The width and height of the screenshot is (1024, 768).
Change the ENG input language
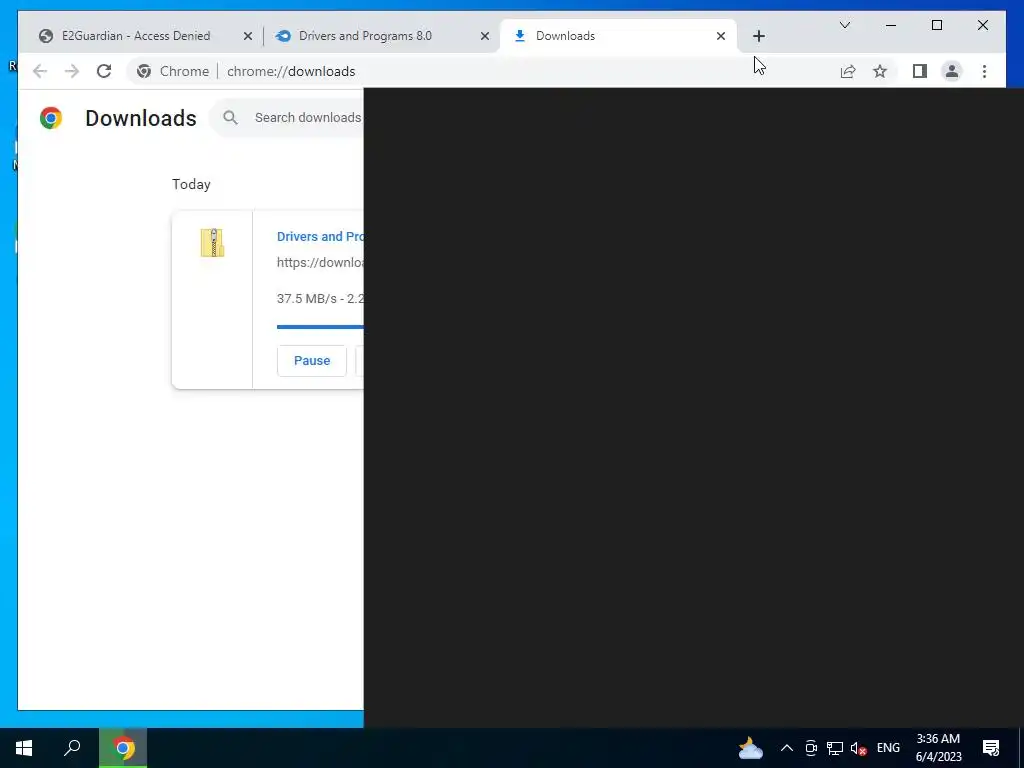pyautogui.click(x=888, y=748)
